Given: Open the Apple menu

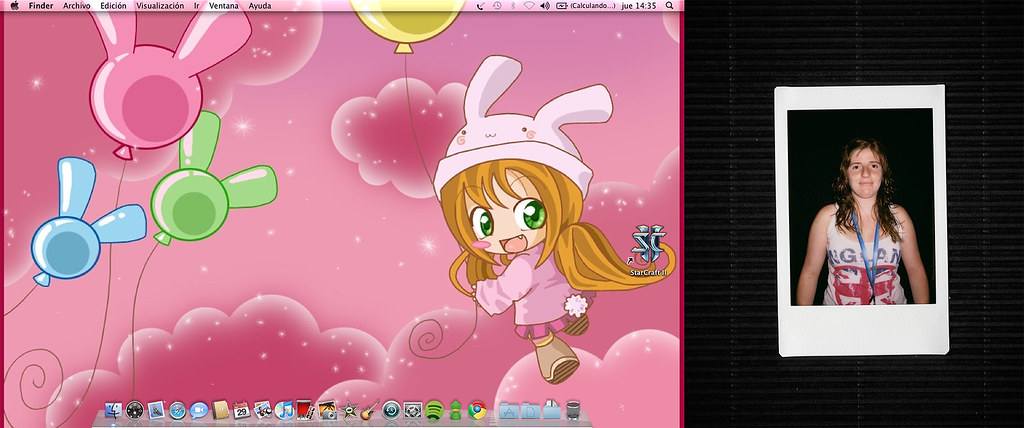Looking at the screenshot, I should pyautogui.click(x=14, y=5).
